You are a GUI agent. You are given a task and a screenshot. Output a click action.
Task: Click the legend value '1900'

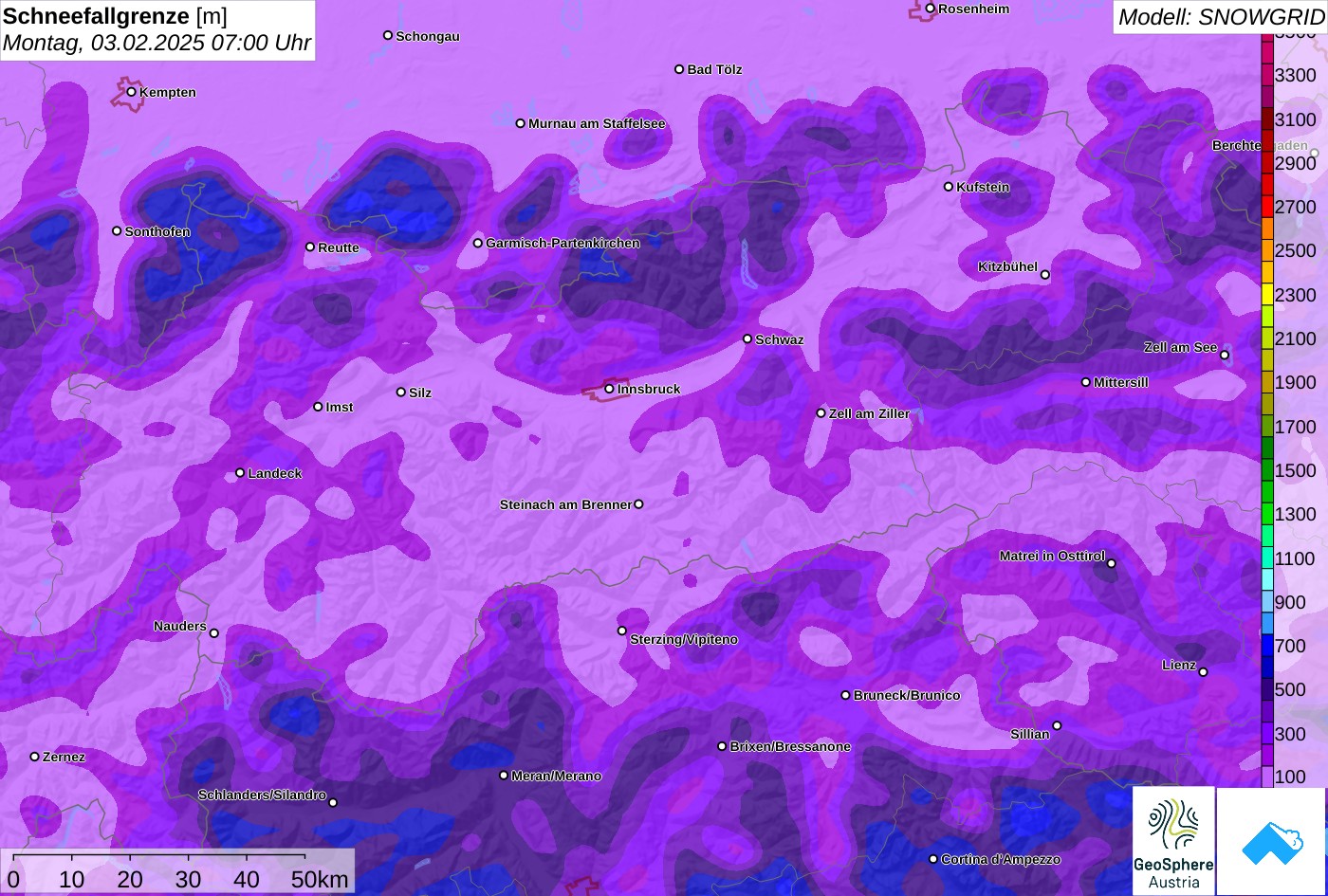pyautogui.click(x=1296, y=382)
